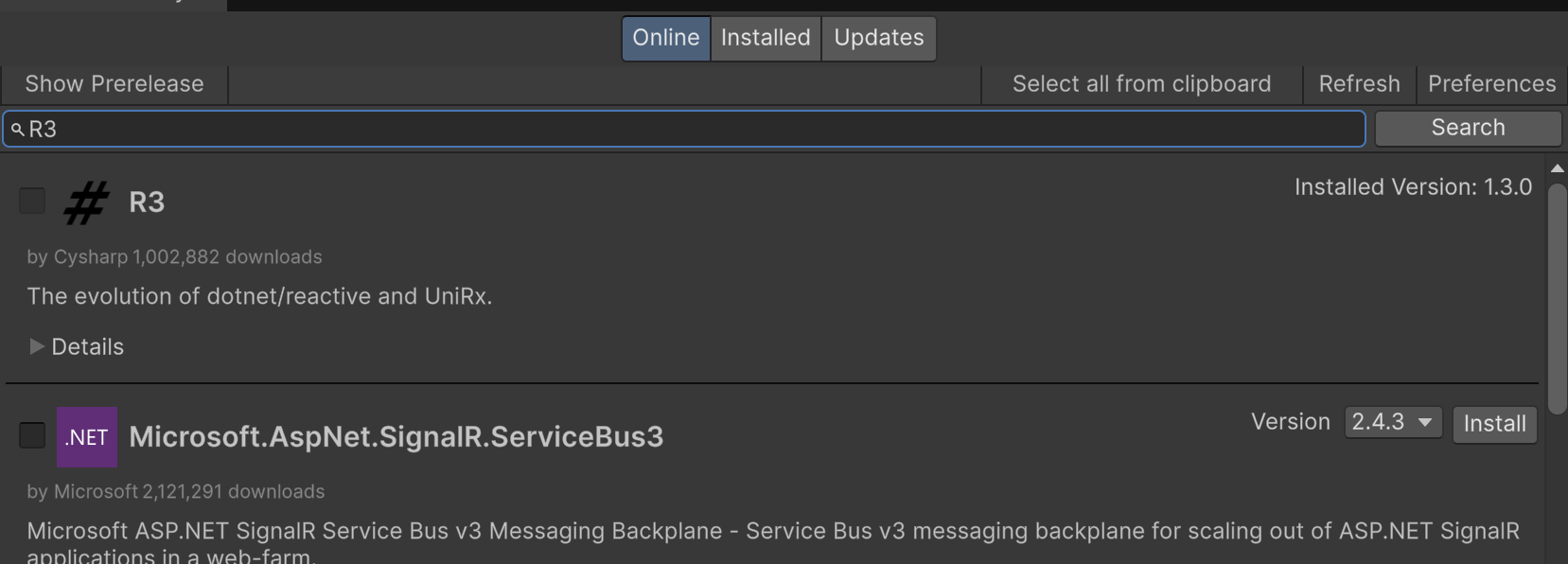The height and width of the screenshot is (564, 1568).
Task: Open the Updates tab
Action: click(878, 38)
